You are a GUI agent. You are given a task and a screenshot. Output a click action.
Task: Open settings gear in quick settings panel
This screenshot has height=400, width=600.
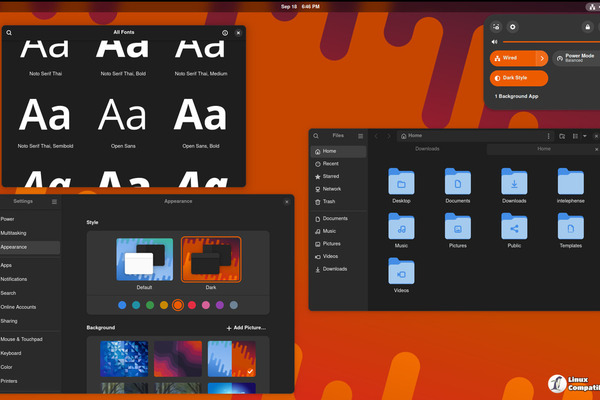513,27
